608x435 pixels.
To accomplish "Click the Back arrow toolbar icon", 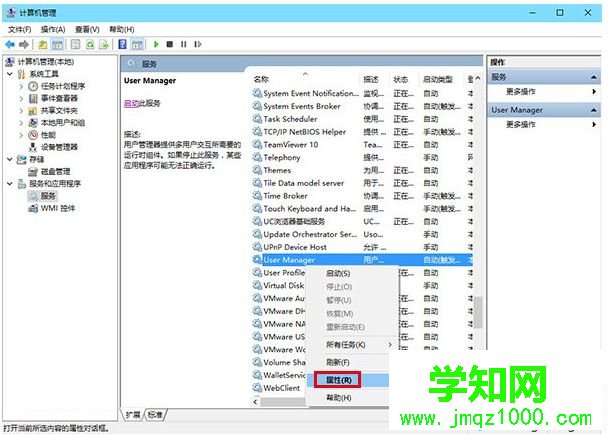I will coord(10,45).
